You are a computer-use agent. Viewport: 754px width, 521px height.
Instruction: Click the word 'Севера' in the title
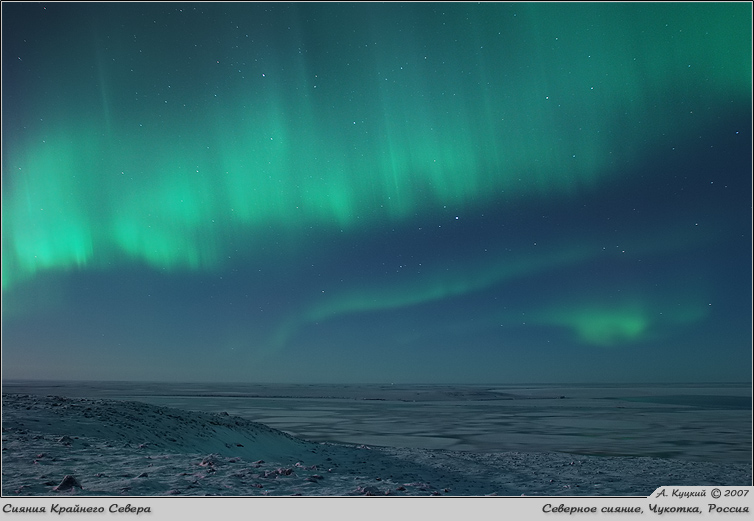[127, 509]
